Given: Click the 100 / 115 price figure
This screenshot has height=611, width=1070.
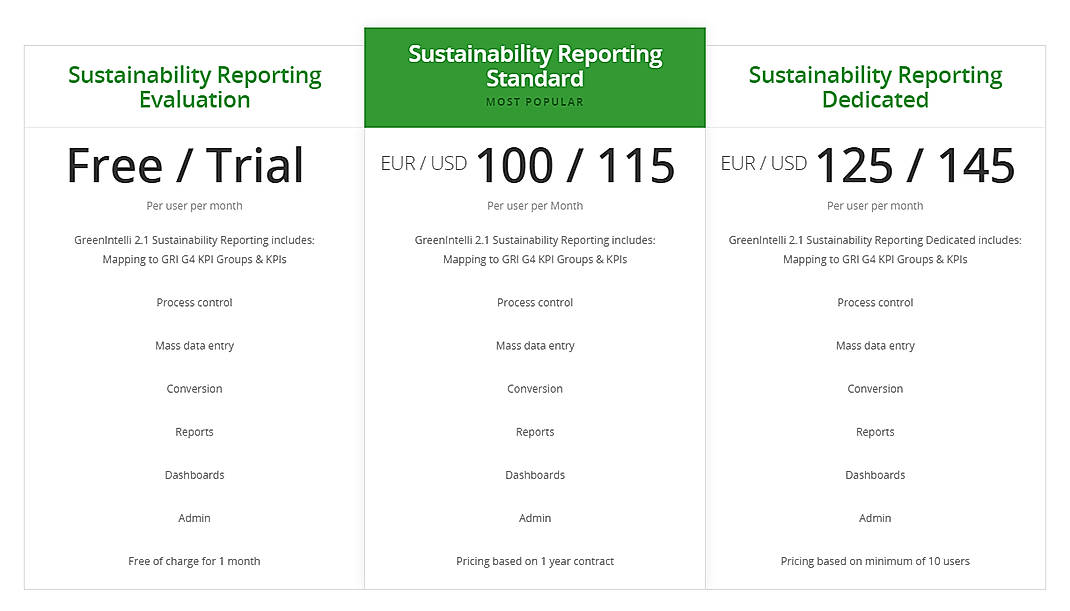Looking at the screenshot, I should pyautogui.click(x=575, y=166).
